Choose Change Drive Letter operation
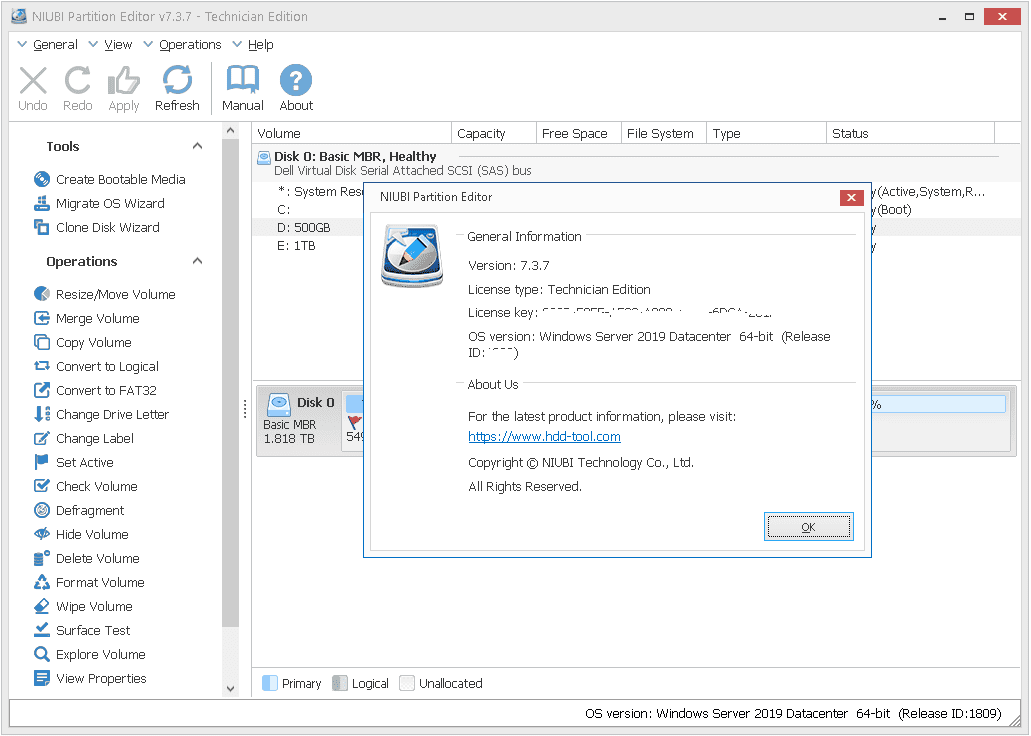Screen dimensions: 1031x736 pyautogui.click(x=101, y=414)
